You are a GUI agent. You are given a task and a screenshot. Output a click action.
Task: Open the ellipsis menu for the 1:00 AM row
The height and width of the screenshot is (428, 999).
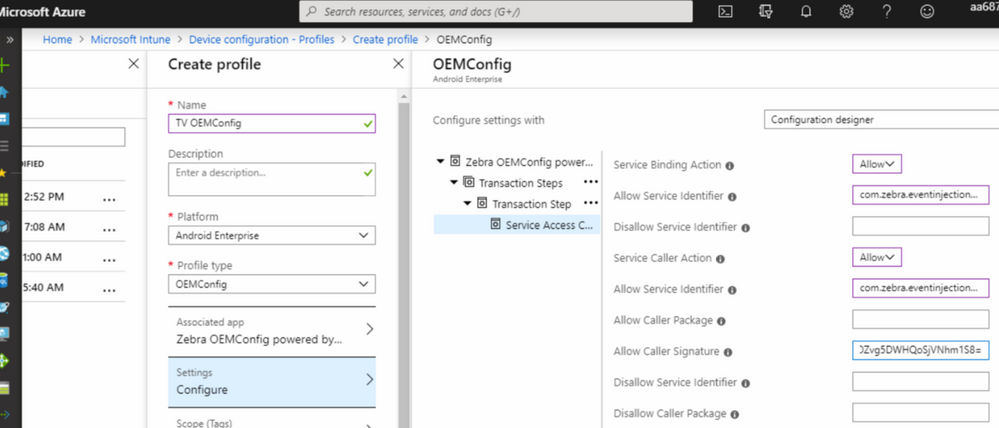click(110, 259)
